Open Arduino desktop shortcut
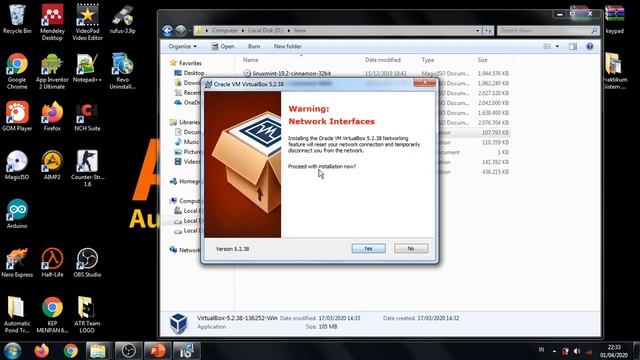This screenshot has width=640, height=360. point(17,213)
